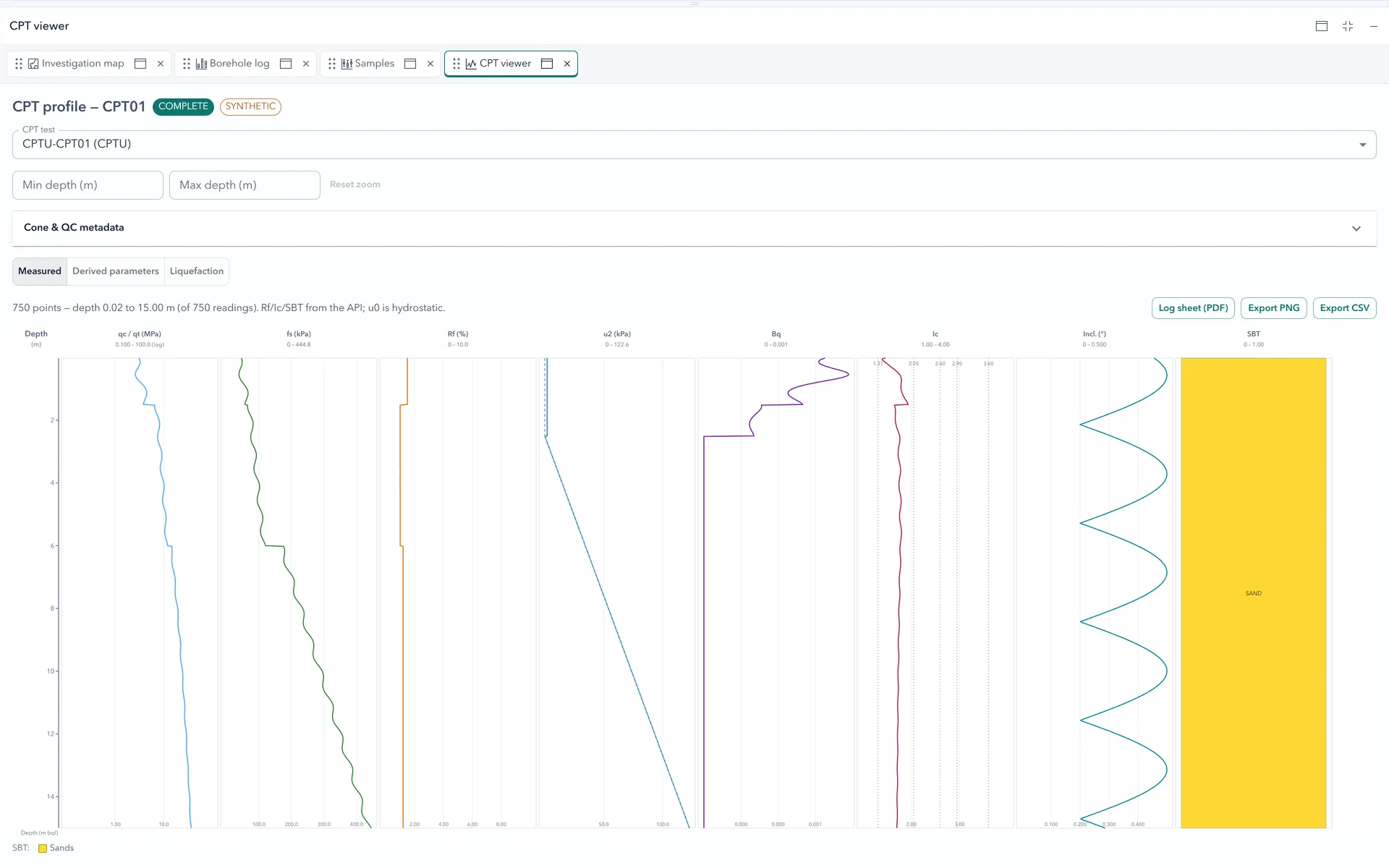
Task: Click the SBT column header
Action: point(1254,334)
